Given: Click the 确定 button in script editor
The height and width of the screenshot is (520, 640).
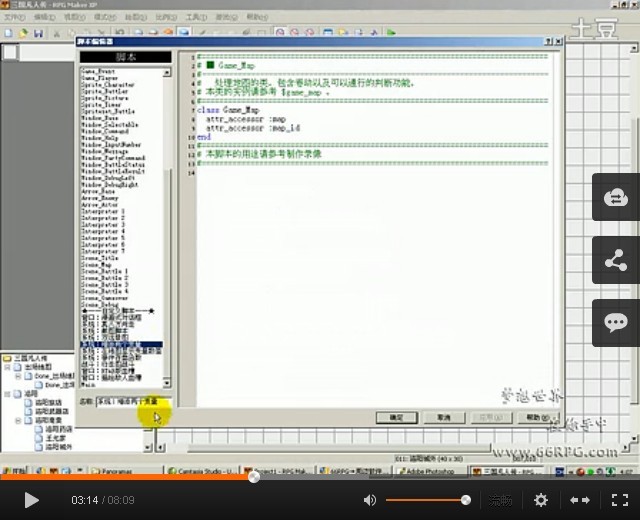Looking at the screenshot, I should pos(396,418).
